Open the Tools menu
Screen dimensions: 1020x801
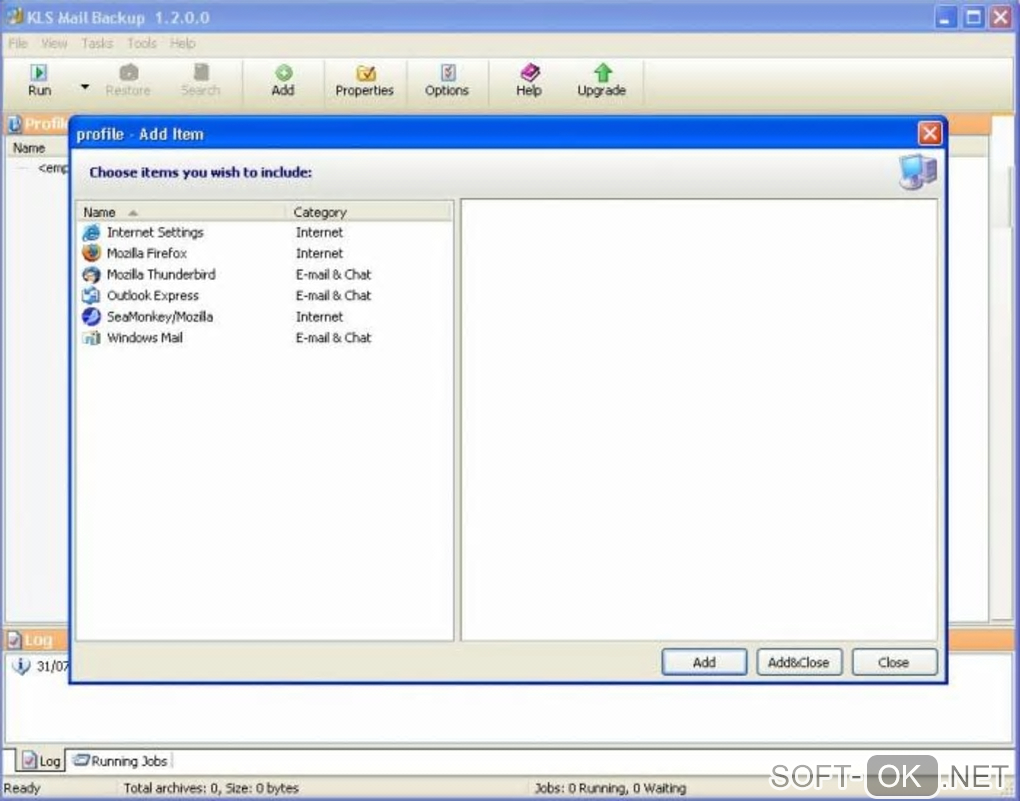click(141, 44)
